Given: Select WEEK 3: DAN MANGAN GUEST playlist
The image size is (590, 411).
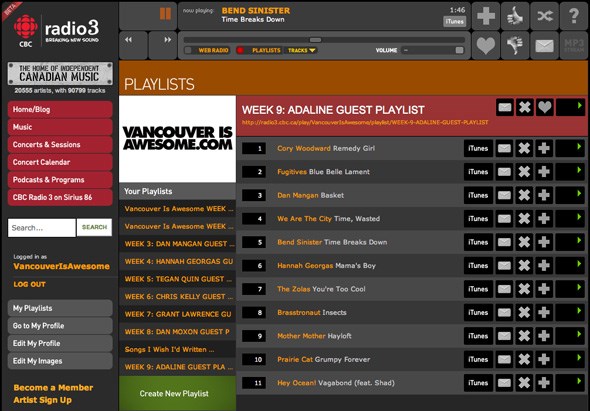Looking at the screenshot, I should (177, 244).
